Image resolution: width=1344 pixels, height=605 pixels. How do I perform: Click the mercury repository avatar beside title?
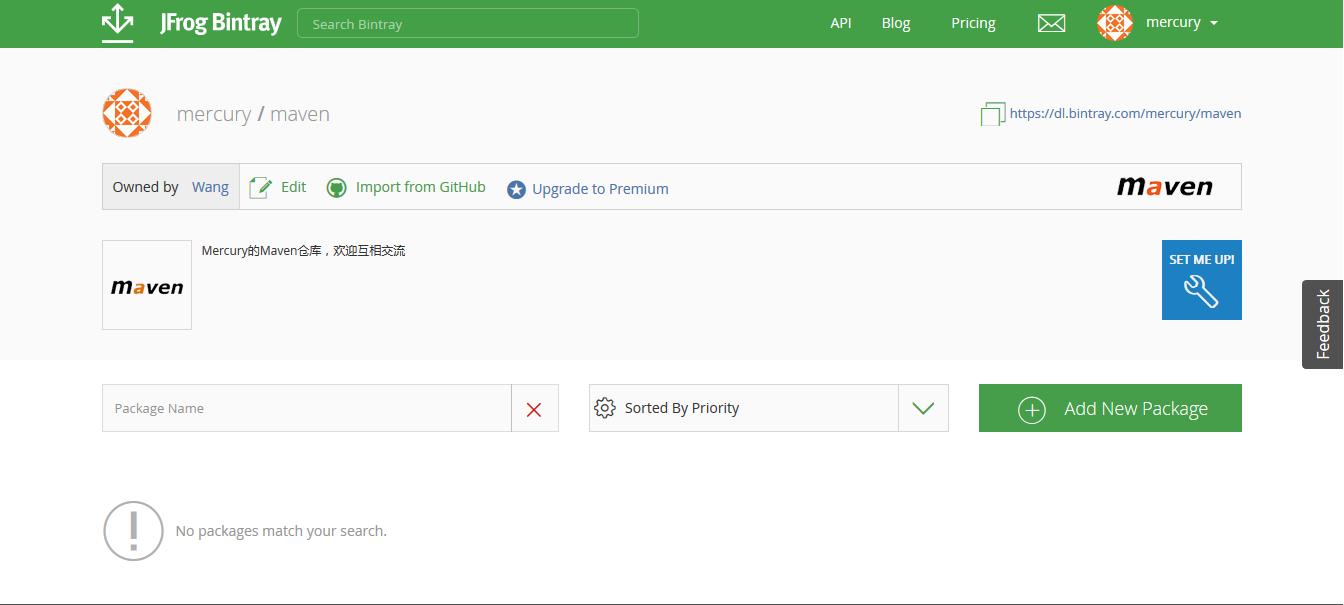127,113
